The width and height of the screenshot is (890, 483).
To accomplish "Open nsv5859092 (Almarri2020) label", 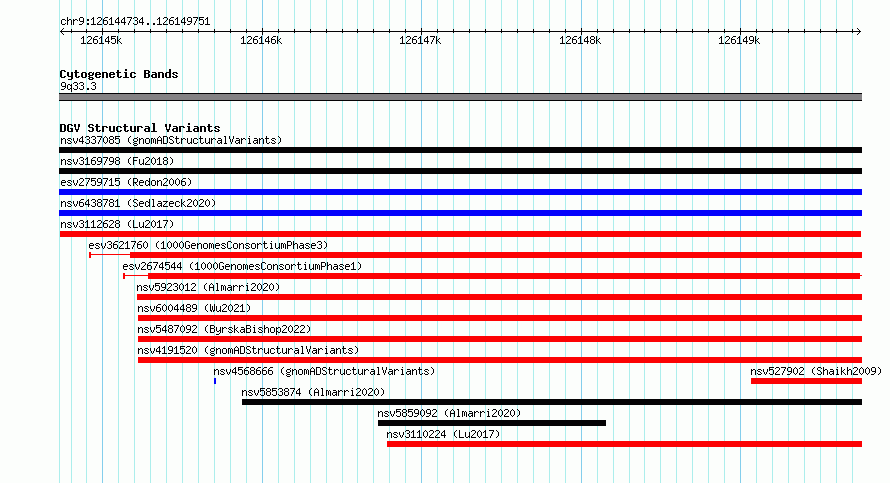I will pos(449,413).
